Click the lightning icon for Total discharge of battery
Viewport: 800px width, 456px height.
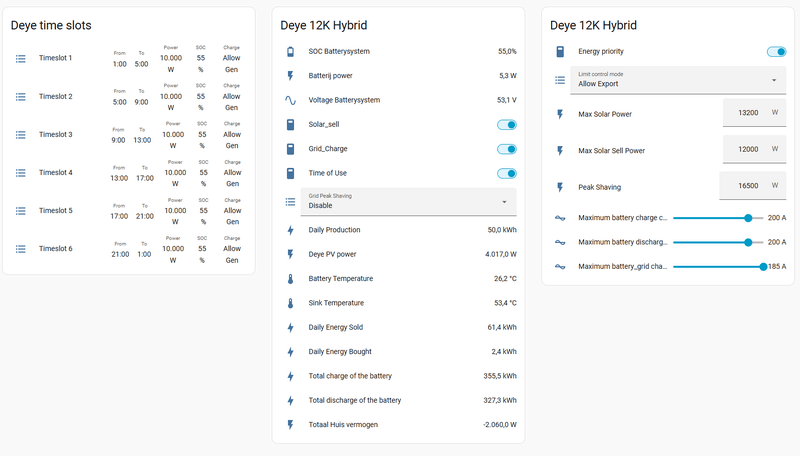pyautogui.click(x=290, y=401)
